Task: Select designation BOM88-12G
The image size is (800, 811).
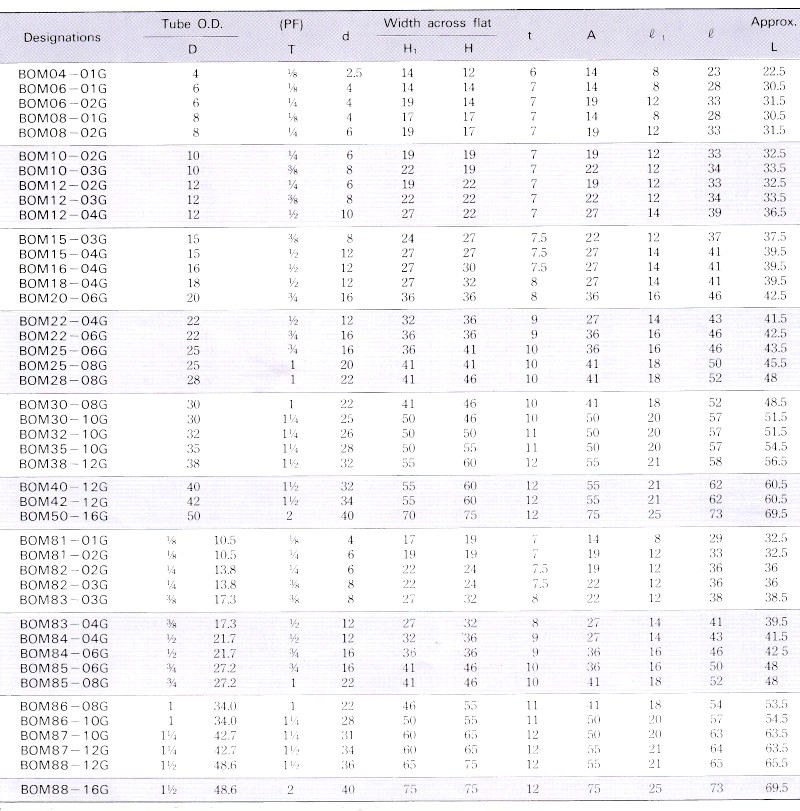Action: [x=64, y=765]
